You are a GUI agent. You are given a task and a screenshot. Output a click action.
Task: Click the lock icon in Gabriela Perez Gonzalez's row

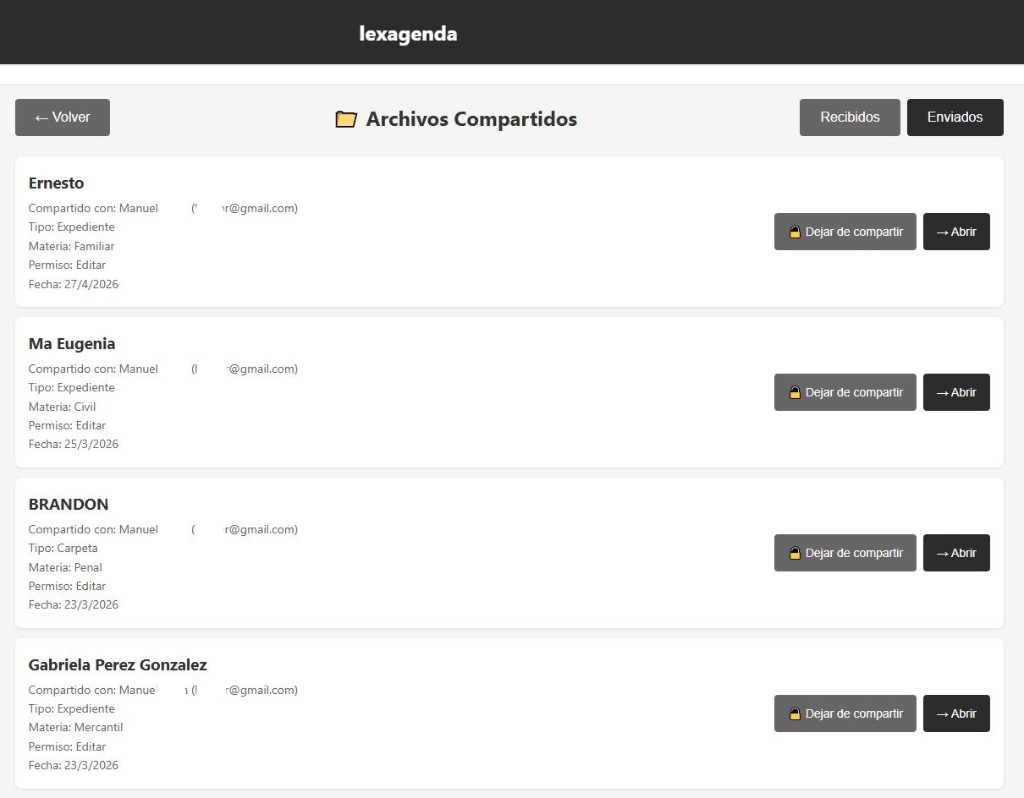(795, 714)
